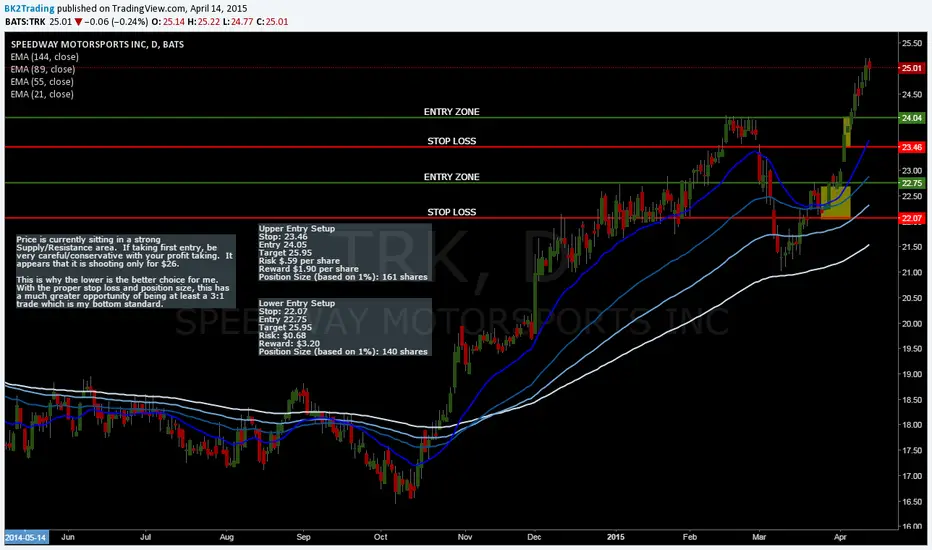Click the yellow zone above the 22.07 stop line
This screenshot has width=932, height=550.
836,202
